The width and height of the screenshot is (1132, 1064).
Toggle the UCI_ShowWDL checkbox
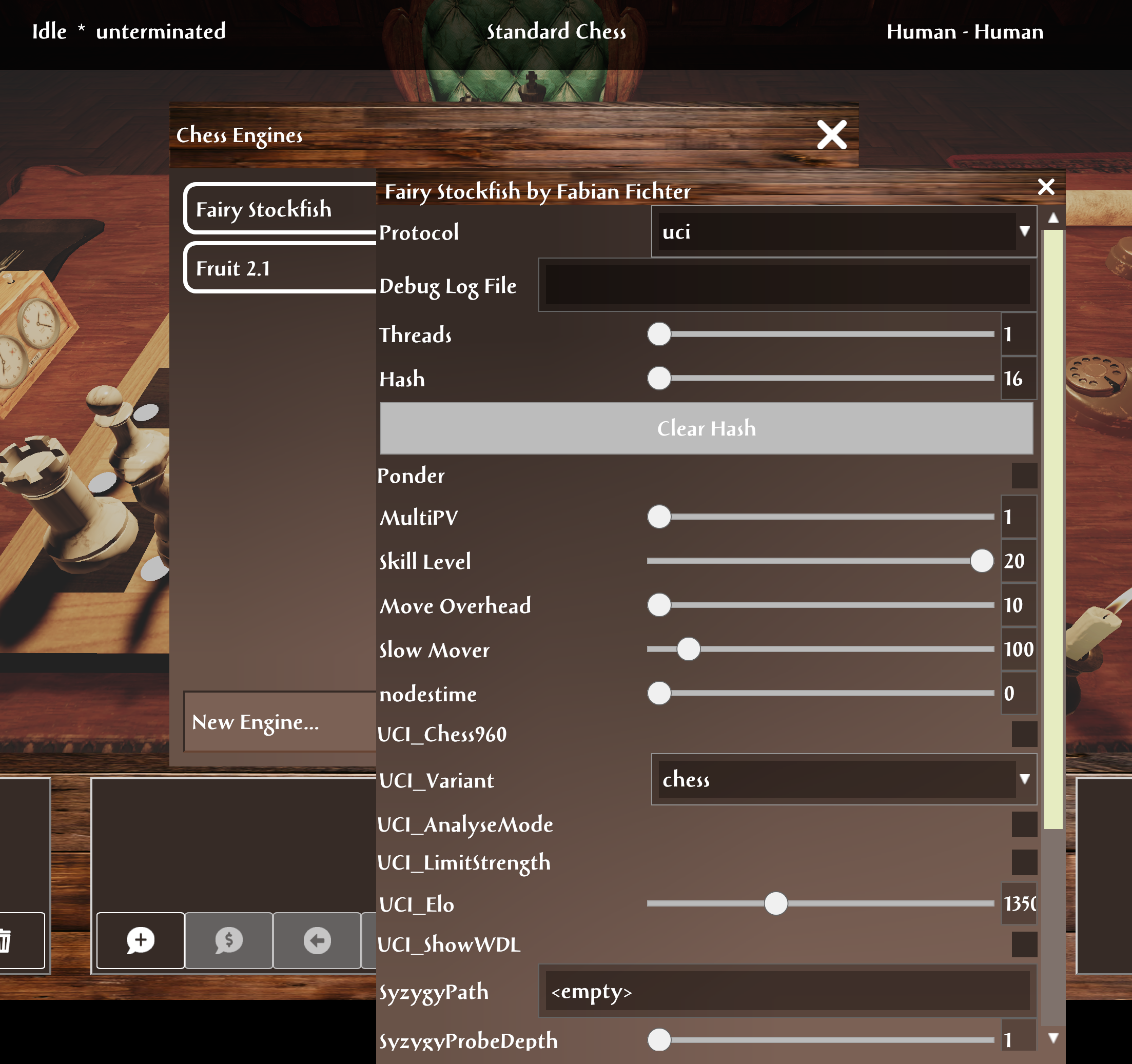tap(1024, 944)
